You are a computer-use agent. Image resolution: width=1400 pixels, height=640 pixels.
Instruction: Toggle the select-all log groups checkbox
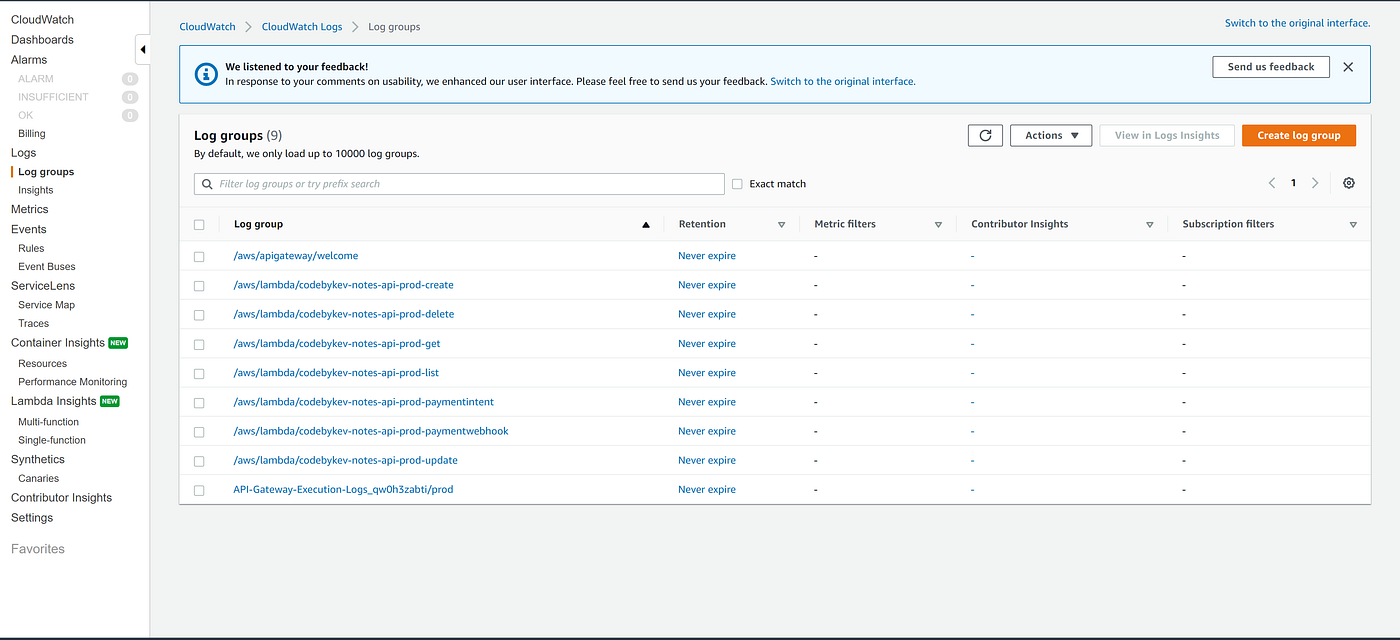point(199,225)
